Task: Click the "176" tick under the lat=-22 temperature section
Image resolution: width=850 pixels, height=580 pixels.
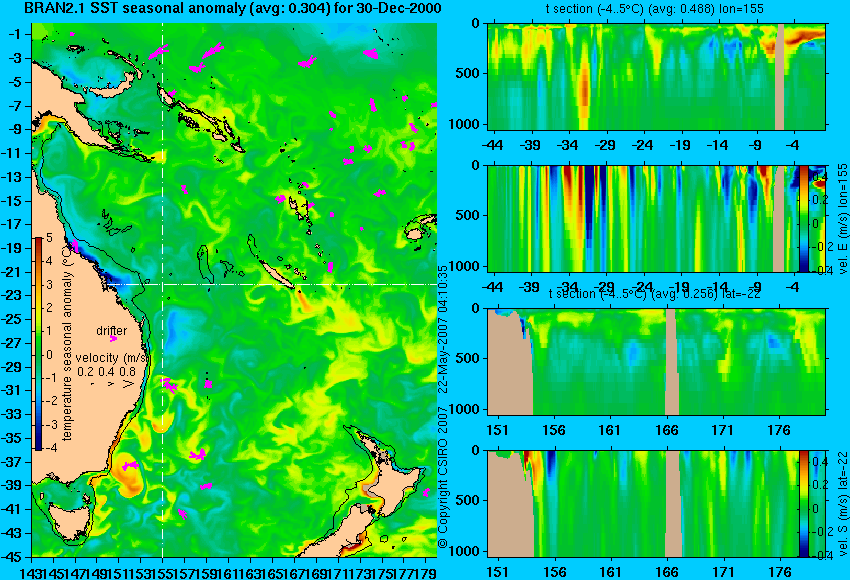Action: pyautogui.click(x=780, y=430)
